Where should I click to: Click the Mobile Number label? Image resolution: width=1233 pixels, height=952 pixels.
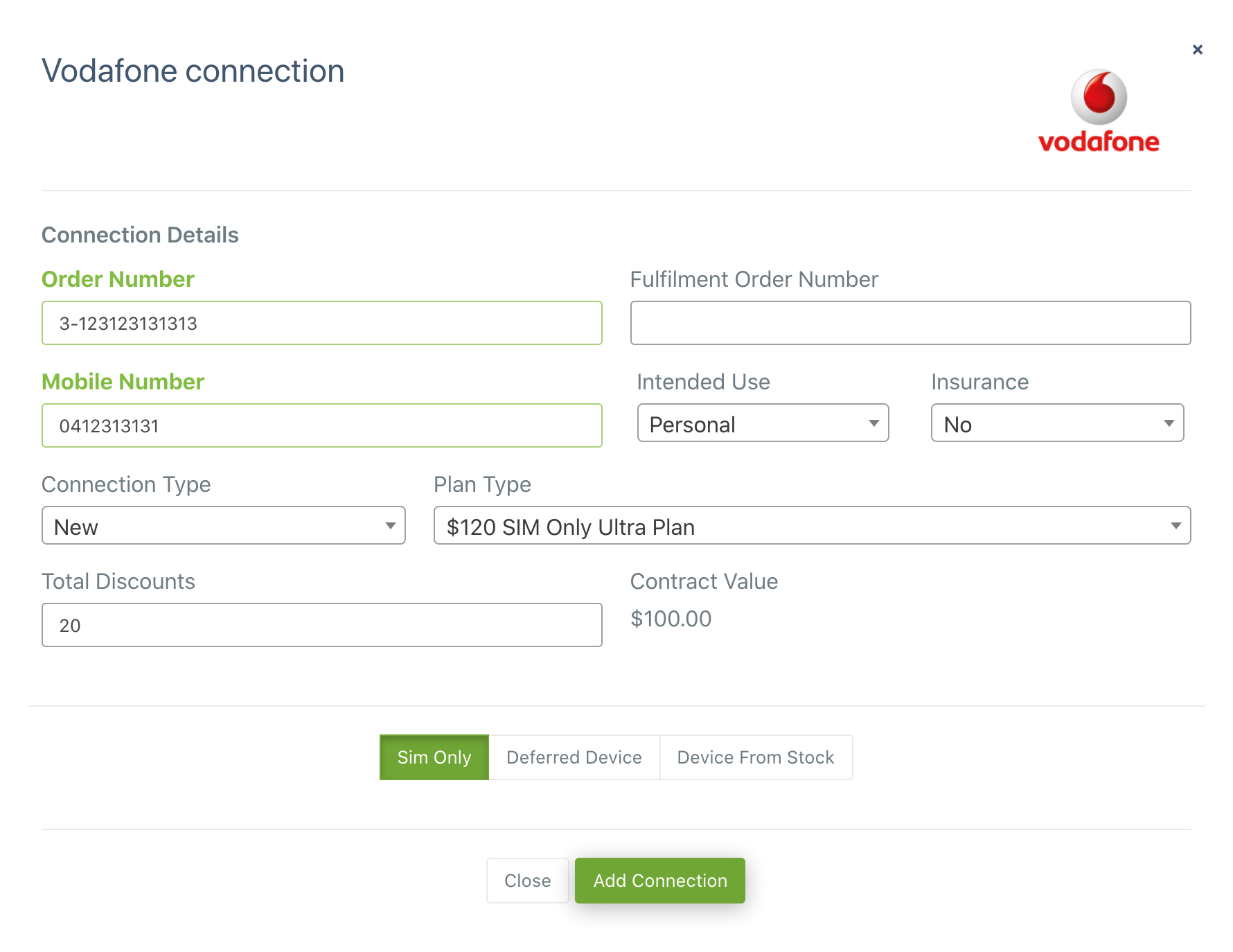coord(123,382)
